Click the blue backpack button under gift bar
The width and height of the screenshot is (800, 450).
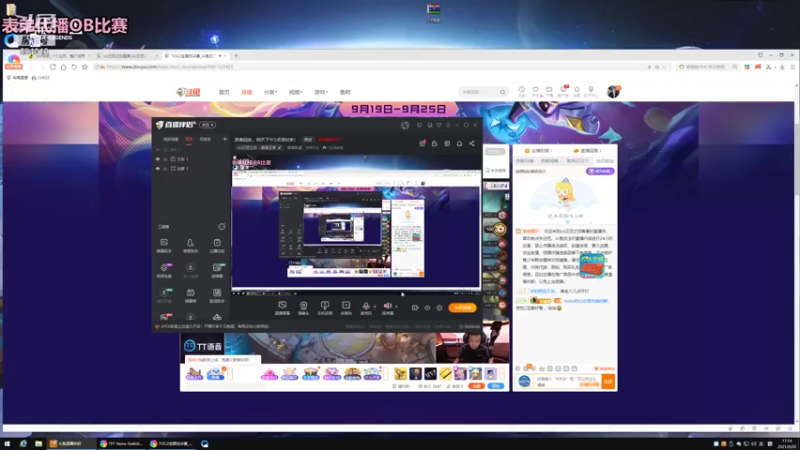[496, 386]
